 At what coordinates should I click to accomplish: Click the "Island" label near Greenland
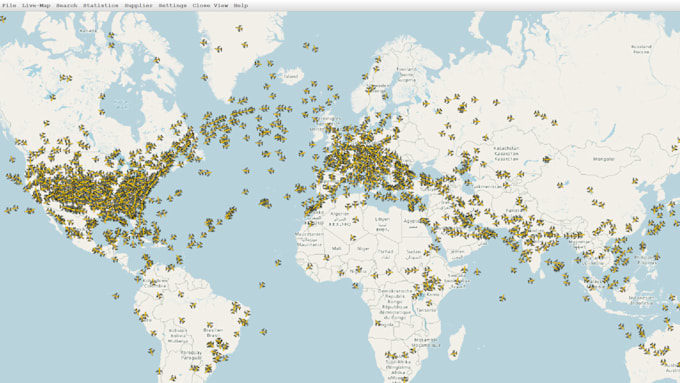click(291, 77)
